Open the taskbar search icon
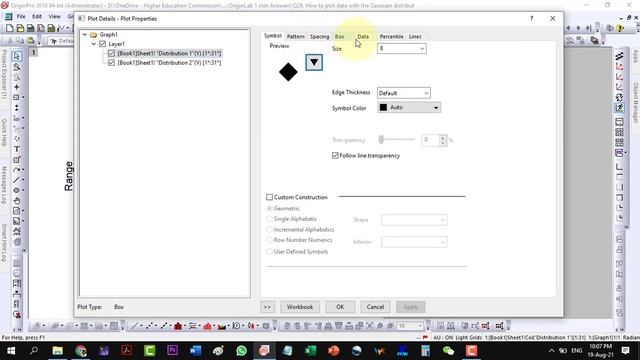640x360 pixels. [x=34, y=351]
